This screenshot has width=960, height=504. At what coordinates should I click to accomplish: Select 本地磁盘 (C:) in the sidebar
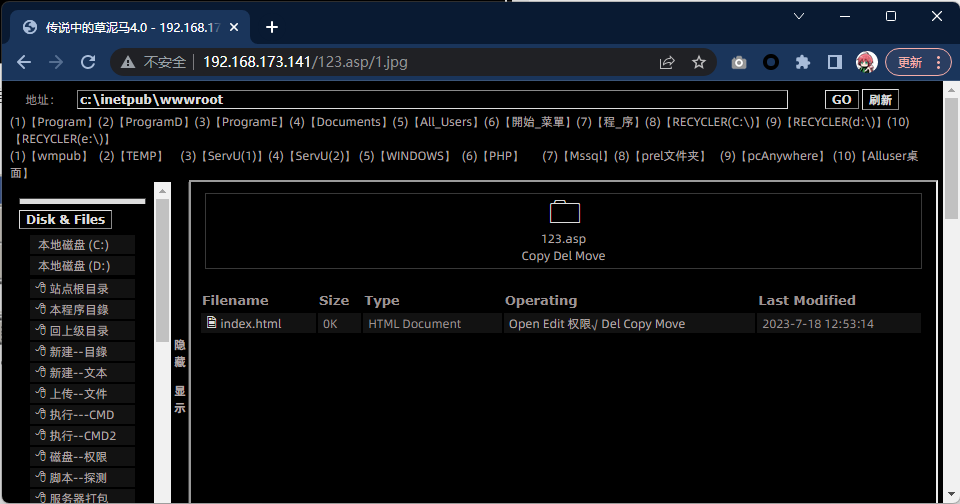[74, 245]
